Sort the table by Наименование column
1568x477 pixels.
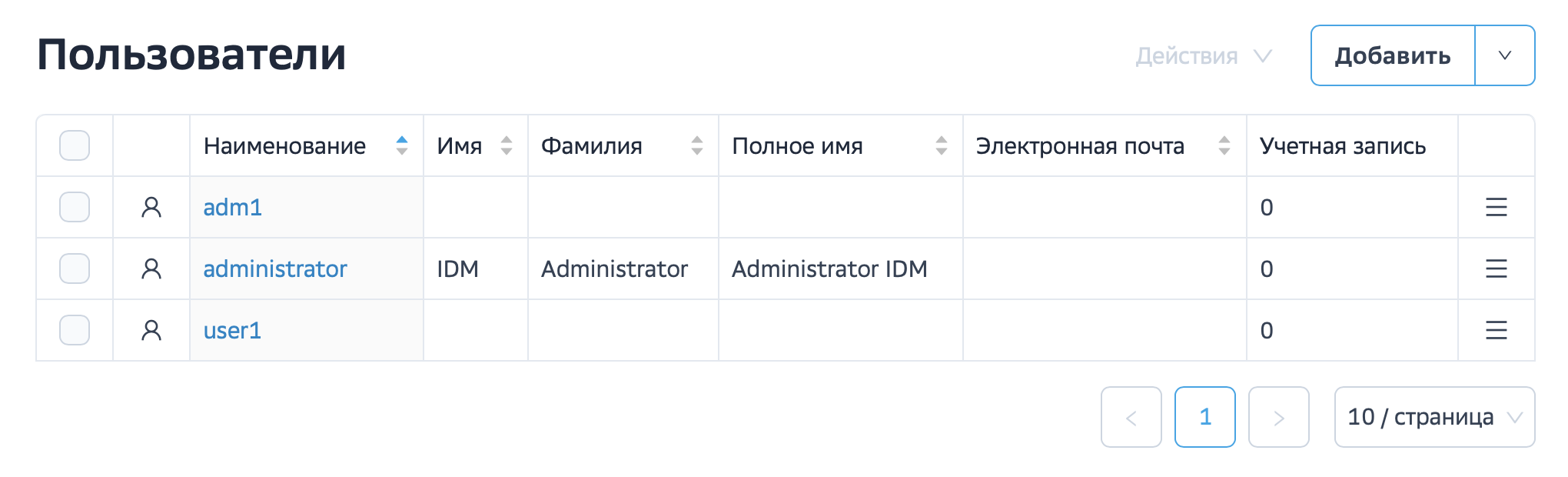(402, 145)
